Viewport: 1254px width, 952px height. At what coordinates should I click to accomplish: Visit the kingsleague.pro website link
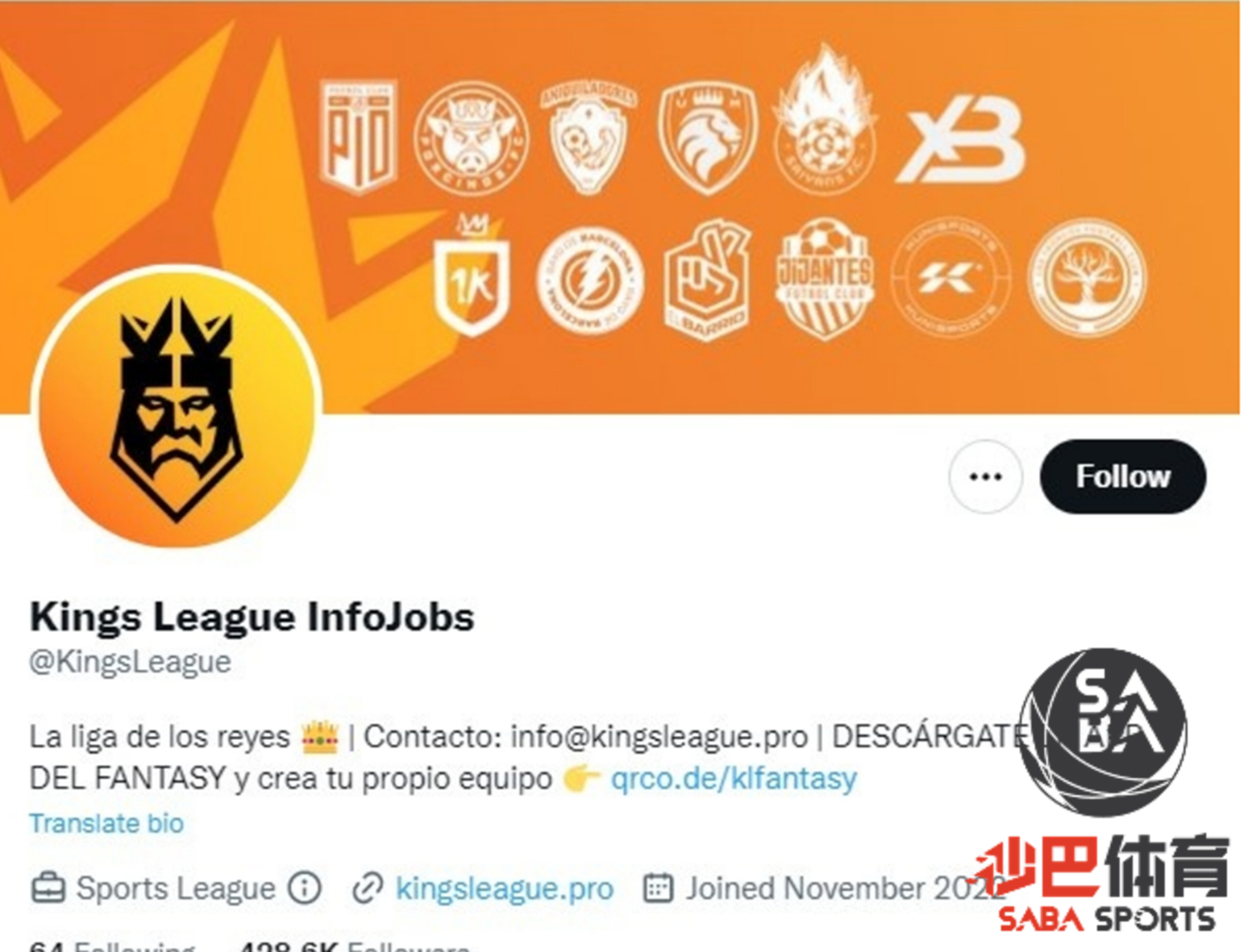pyautogui.click(x=504, y=888)
